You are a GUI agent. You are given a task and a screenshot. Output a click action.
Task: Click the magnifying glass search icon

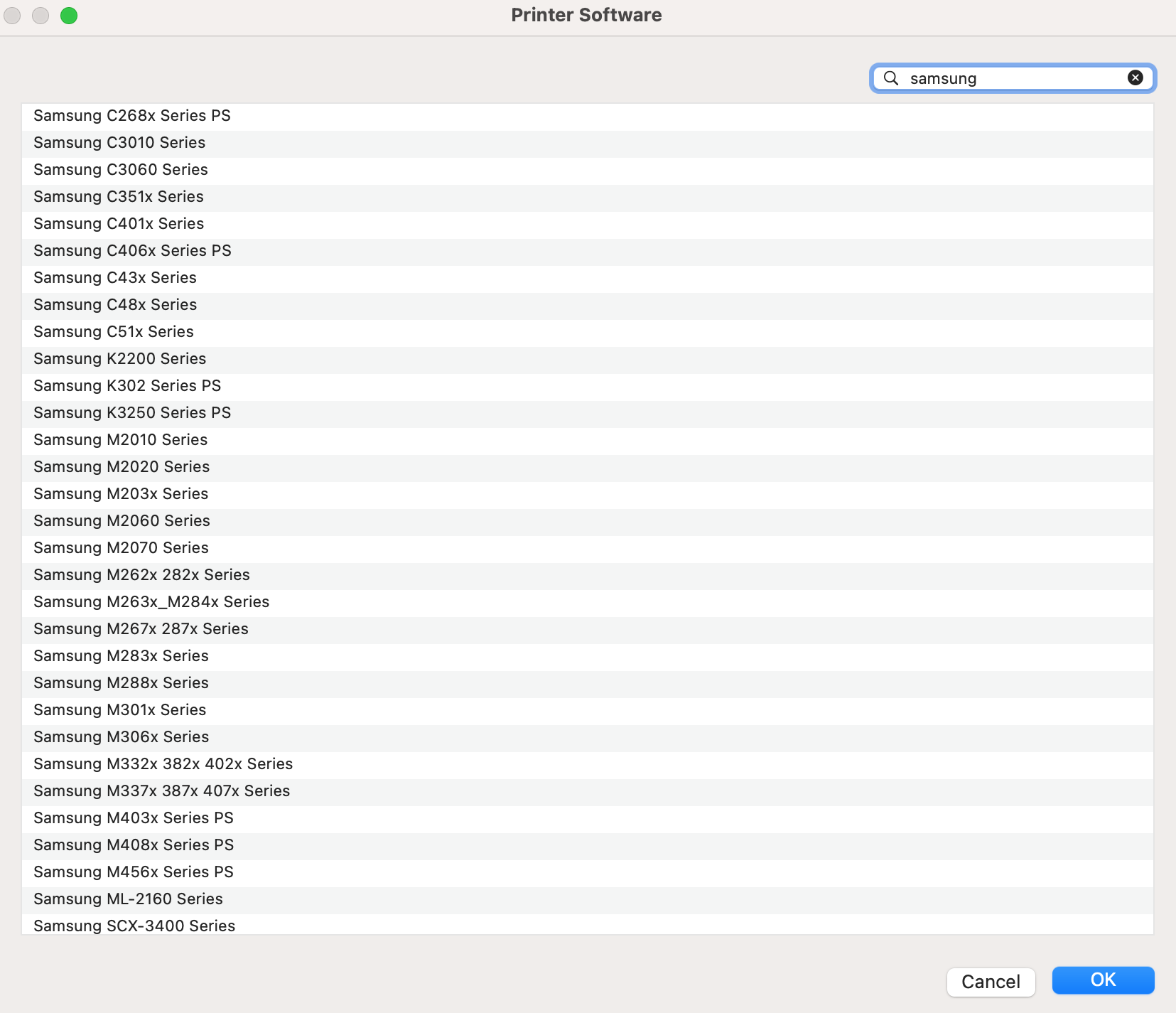pyautogui.click(x=891, y=78)
